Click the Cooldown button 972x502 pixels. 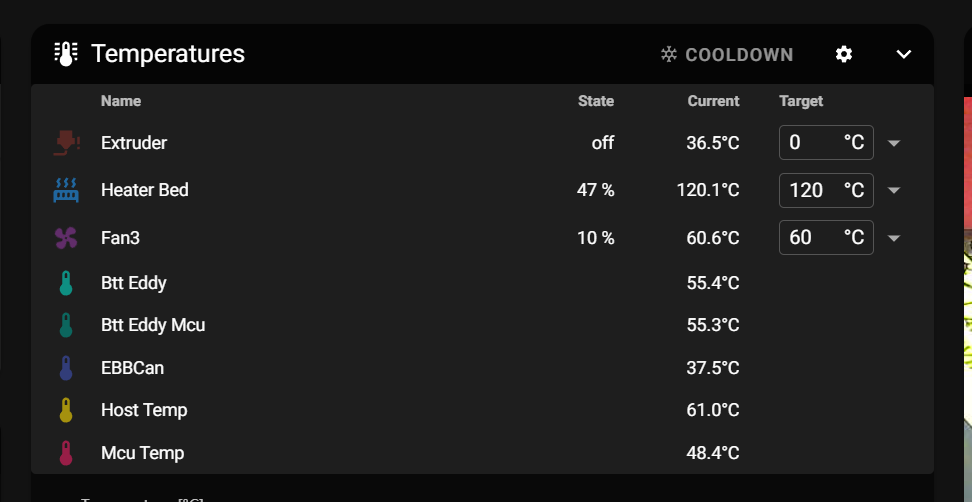click(x=727, y=55)
